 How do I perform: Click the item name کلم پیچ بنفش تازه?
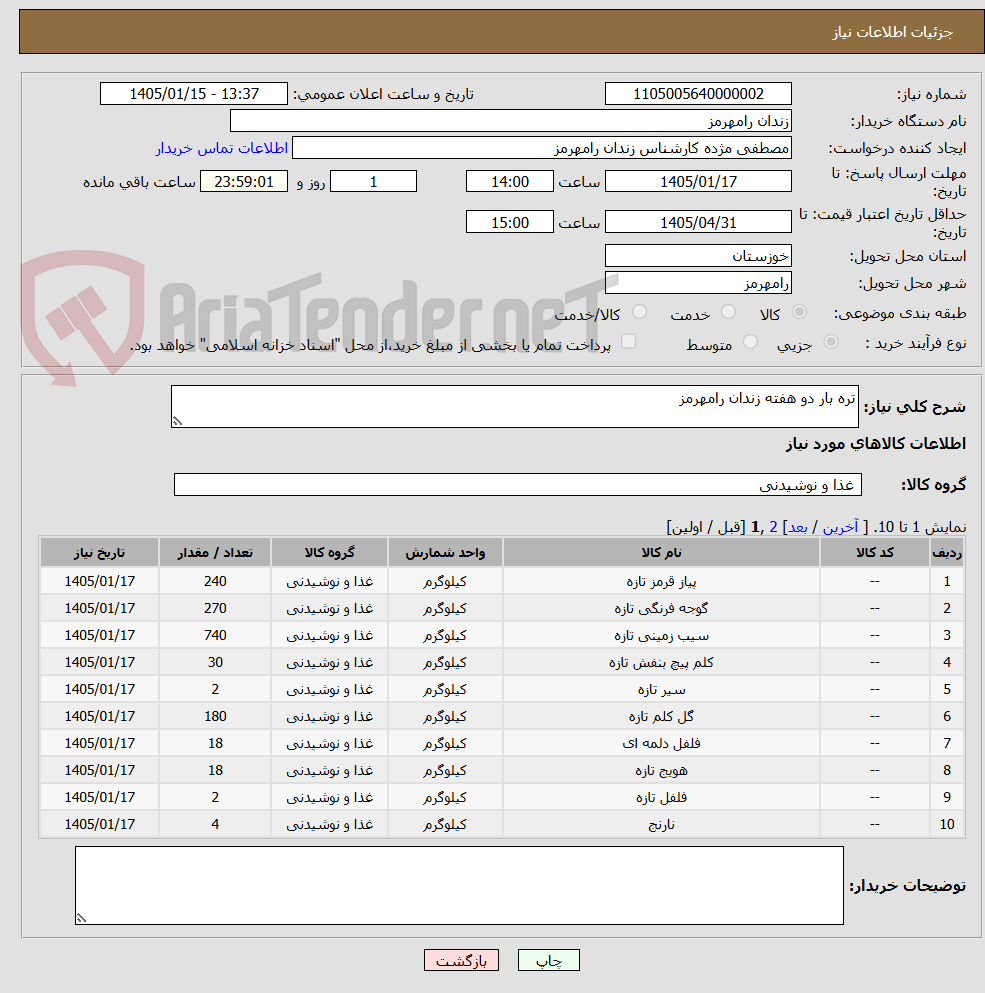(x=661, y=662)
